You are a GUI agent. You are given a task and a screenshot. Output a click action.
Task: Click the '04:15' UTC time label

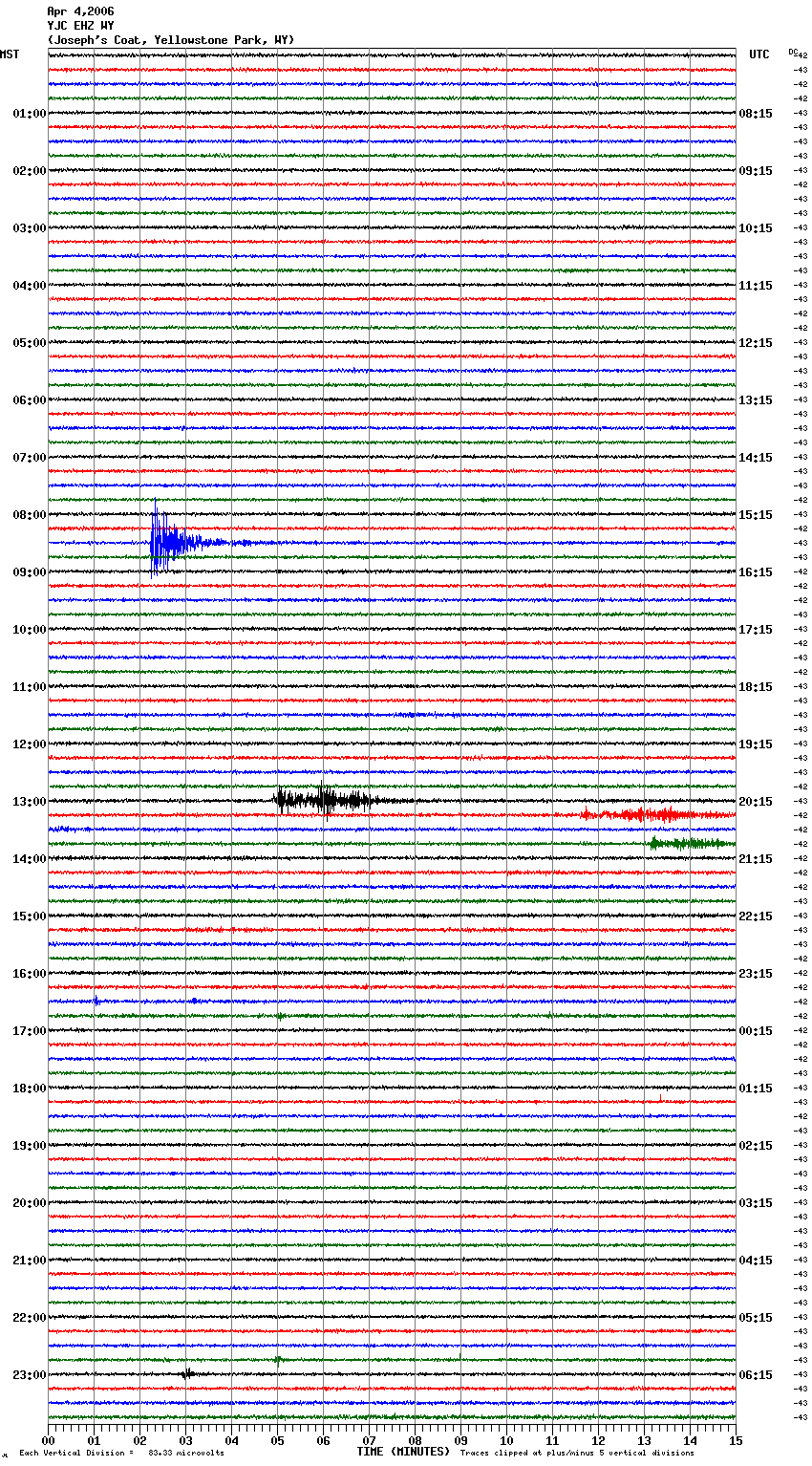tap(756, 1261)
